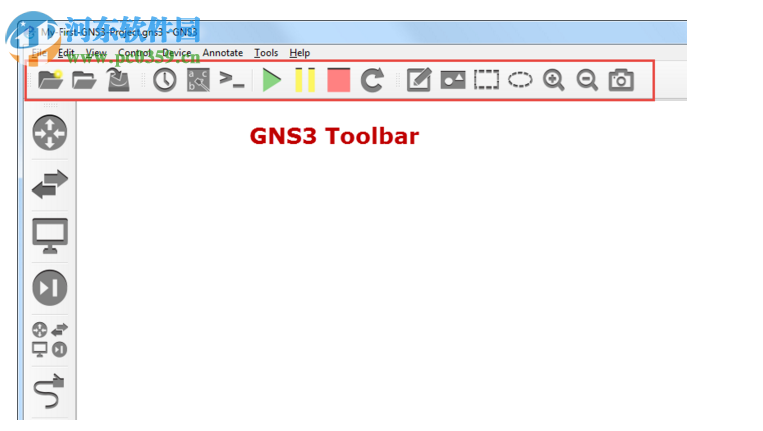763x431 pixels.
Task: Reload all devices arrow icon
Action: tap(372, 80)
